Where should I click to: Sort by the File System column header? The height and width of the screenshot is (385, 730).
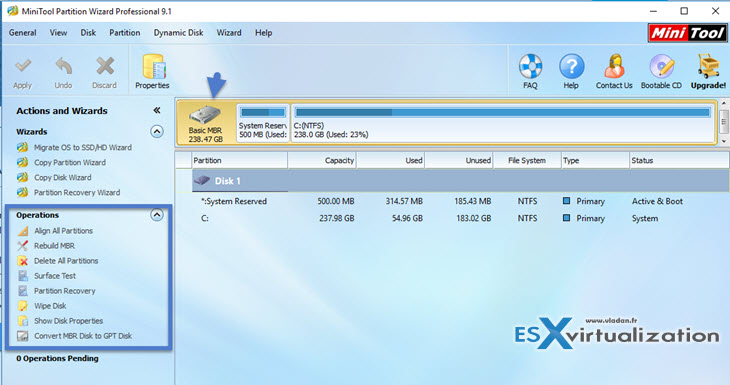coord(527,160)
